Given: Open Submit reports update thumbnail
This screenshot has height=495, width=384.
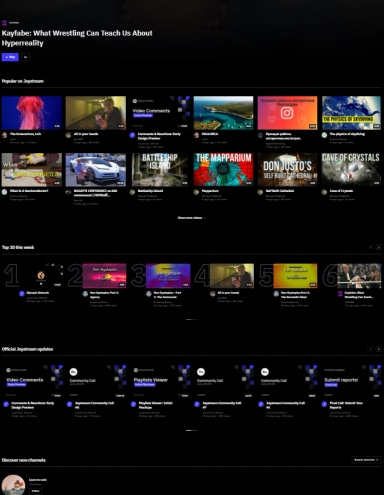Looking at the screenshot, I should pyautogui.click(x=352, y=381).
